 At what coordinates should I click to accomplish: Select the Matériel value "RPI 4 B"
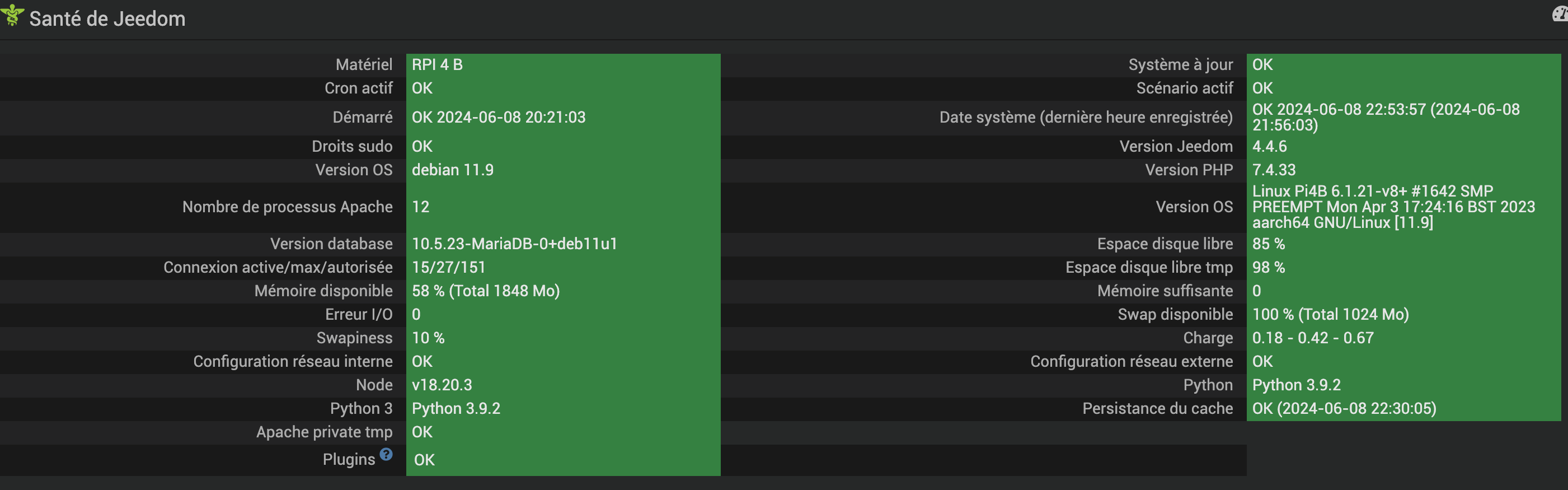click(437, 64)
